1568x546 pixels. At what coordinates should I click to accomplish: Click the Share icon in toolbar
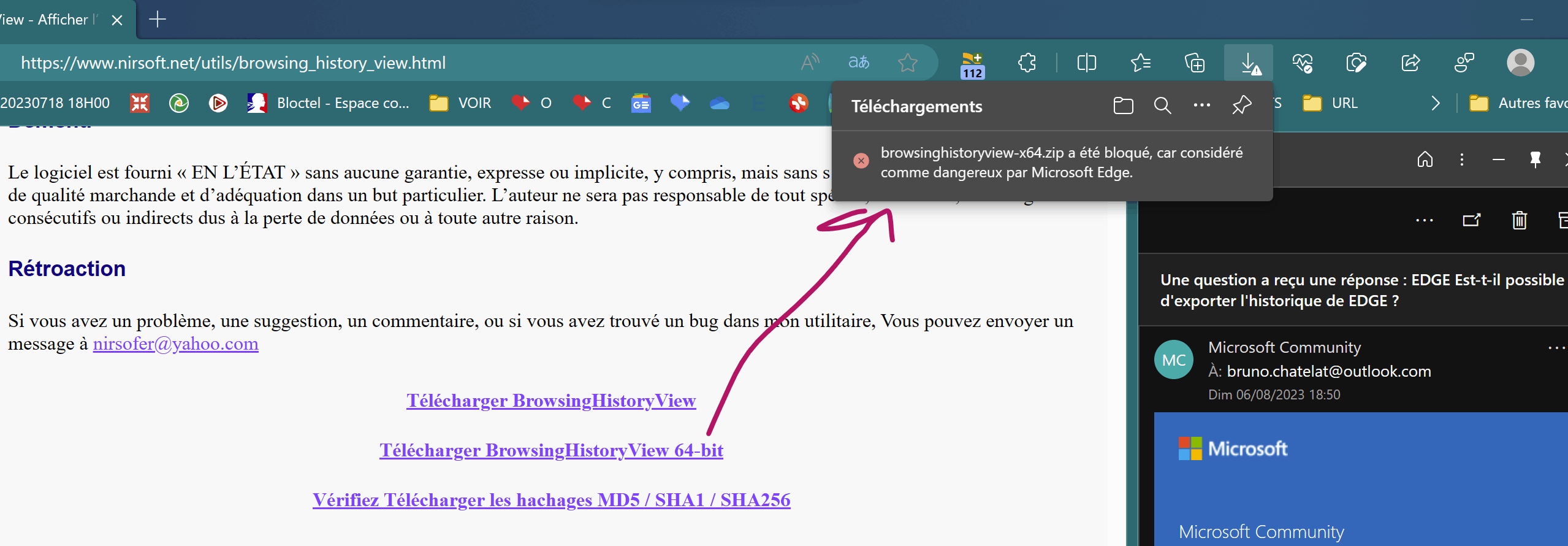1410,63
